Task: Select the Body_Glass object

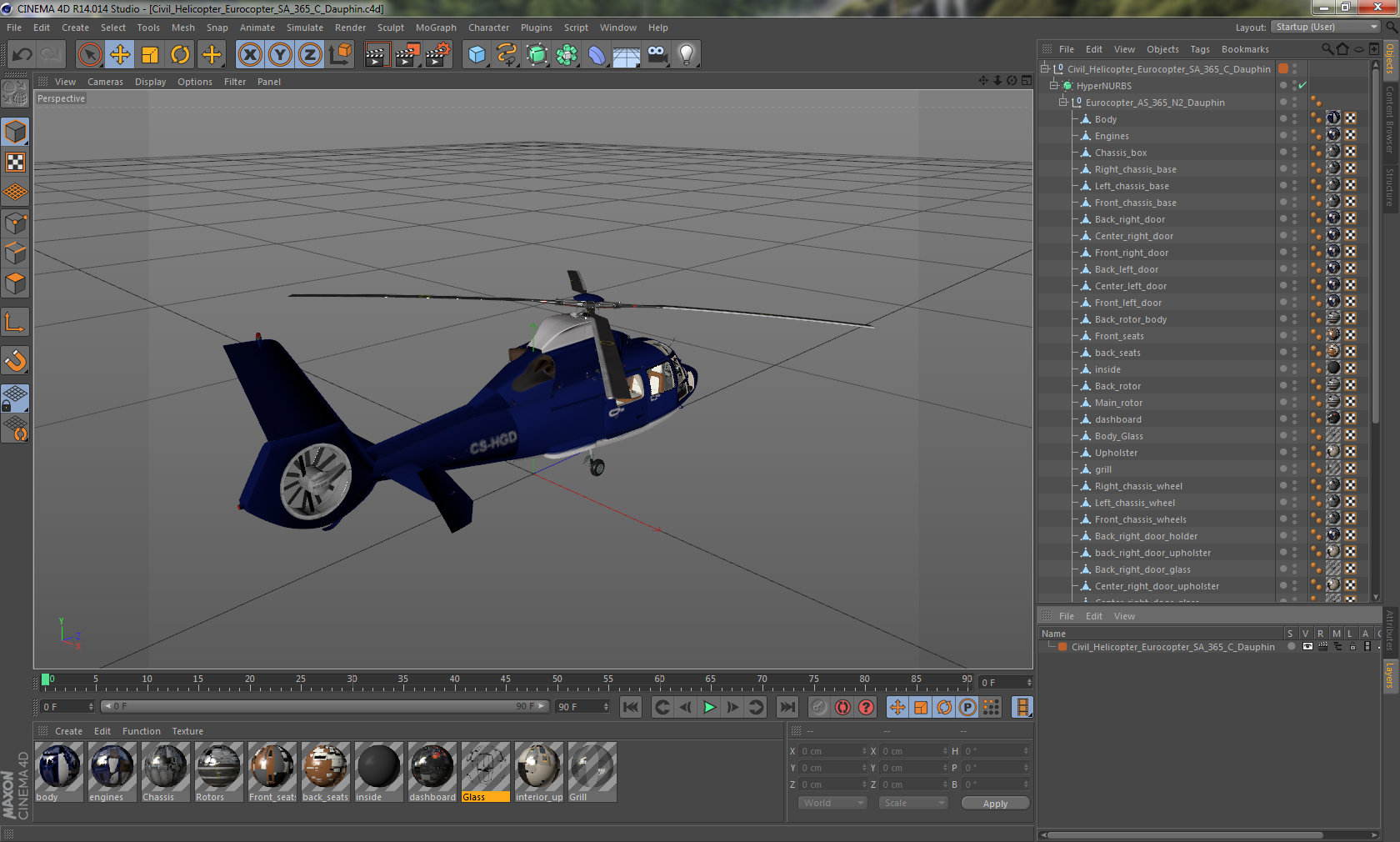Action: tap(1118, 436)
